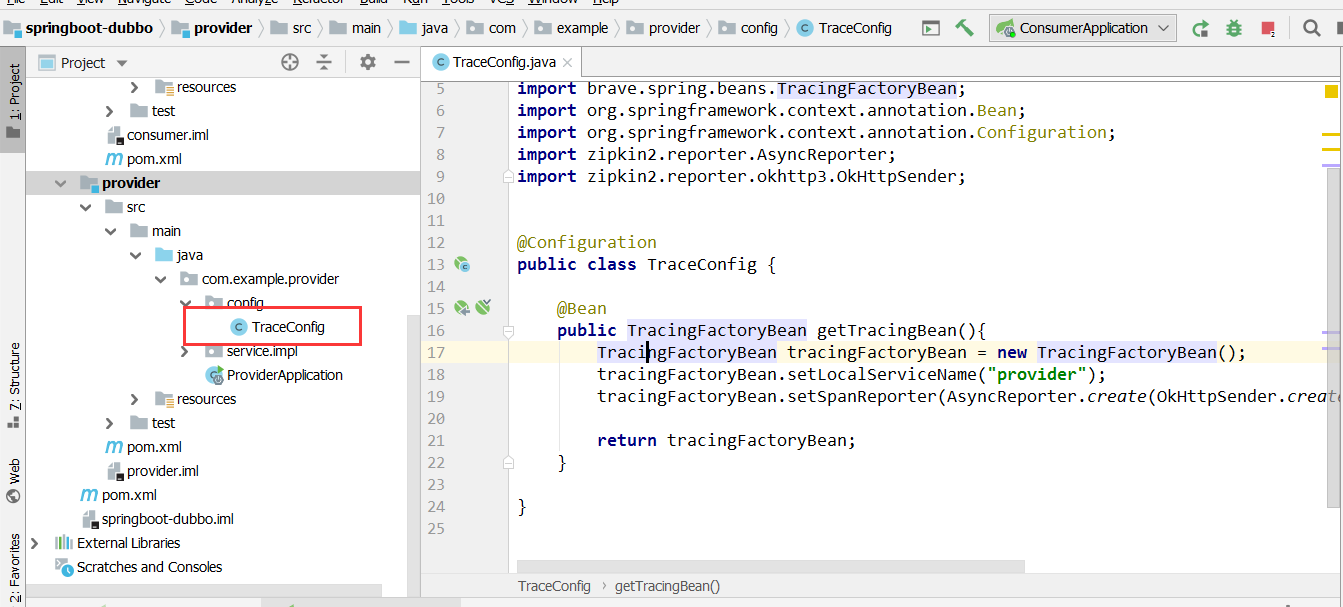Image resolution: width=1343 pixels, height=607 pixels.
Task: Collapse the com.example.provider package
Action: pyautogui.click(x=160, y=279)
